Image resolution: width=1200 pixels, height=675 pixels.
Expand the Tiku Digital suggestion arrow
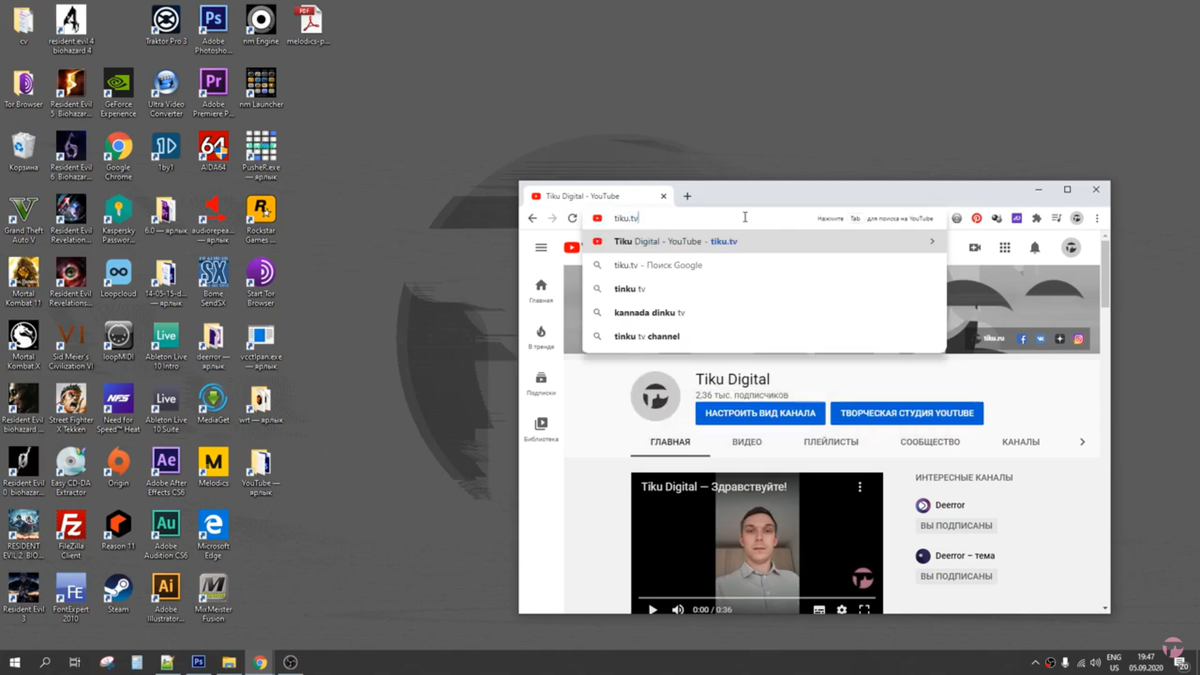click(932, 242)
